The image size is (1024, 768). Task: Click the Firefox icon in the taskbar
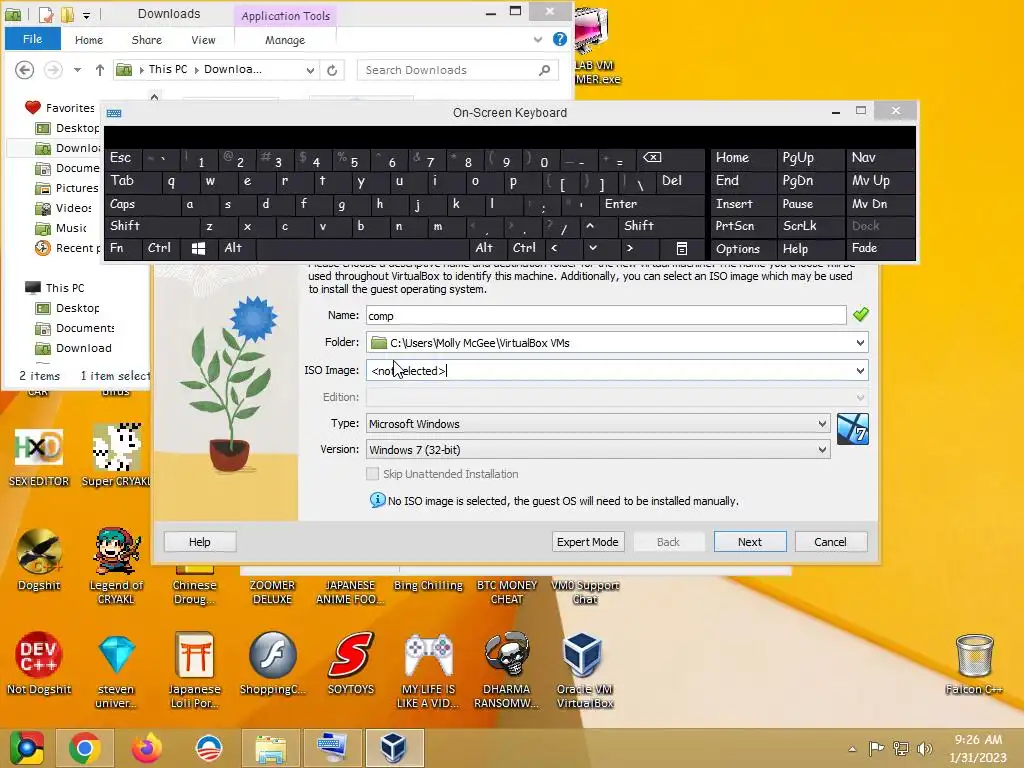147,748
